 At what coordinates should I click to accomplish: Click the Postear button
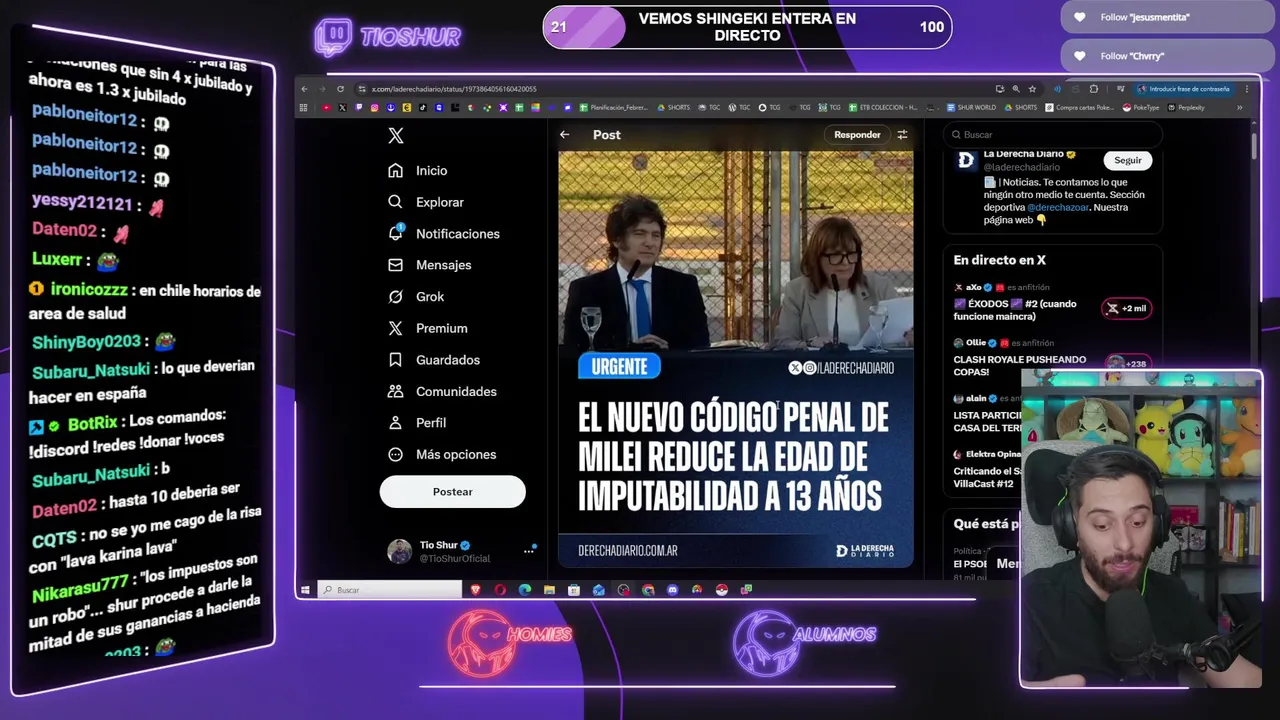(452, 492)
